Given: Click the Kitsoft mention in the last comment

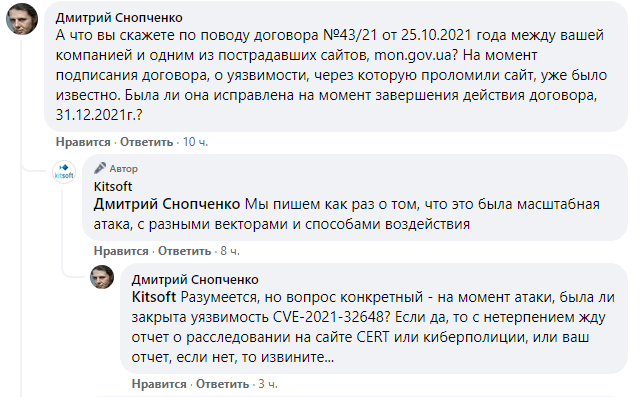Looking at the screenshot, I should [x=154, y=297].
